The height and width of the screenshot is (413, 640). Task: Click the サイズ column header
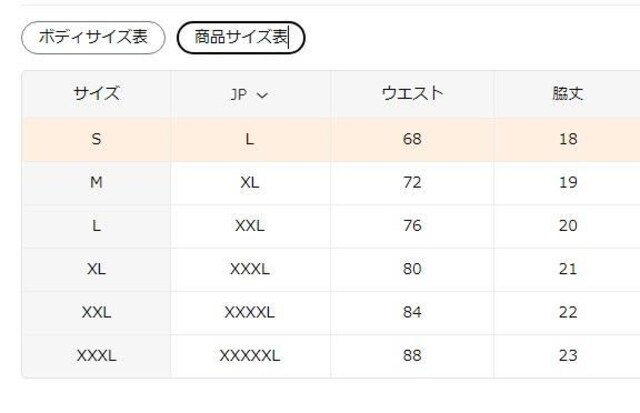pyautogui.click(x=96, y=95)
